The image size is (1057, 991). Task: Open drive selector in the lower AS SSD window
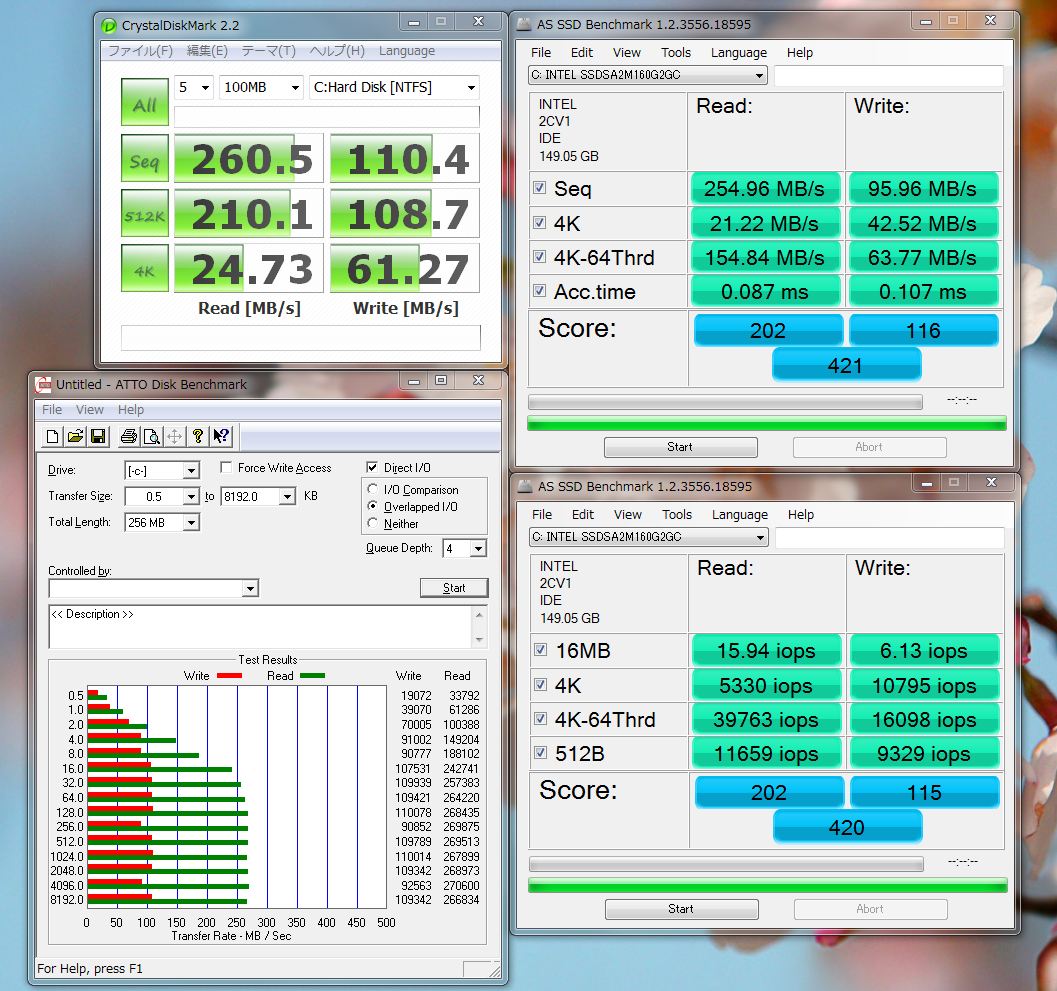[648, 537]
